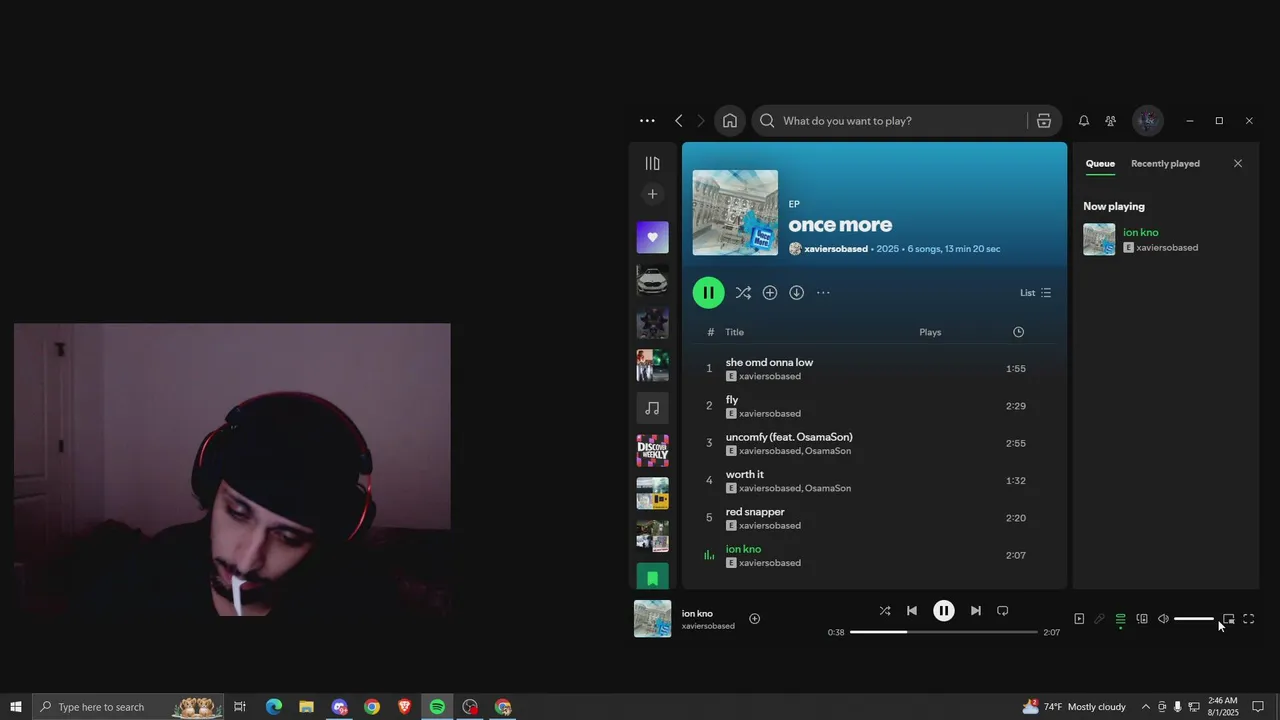Open the Spotify Home icon
The image size is (1280, 720).
point(730,121)
